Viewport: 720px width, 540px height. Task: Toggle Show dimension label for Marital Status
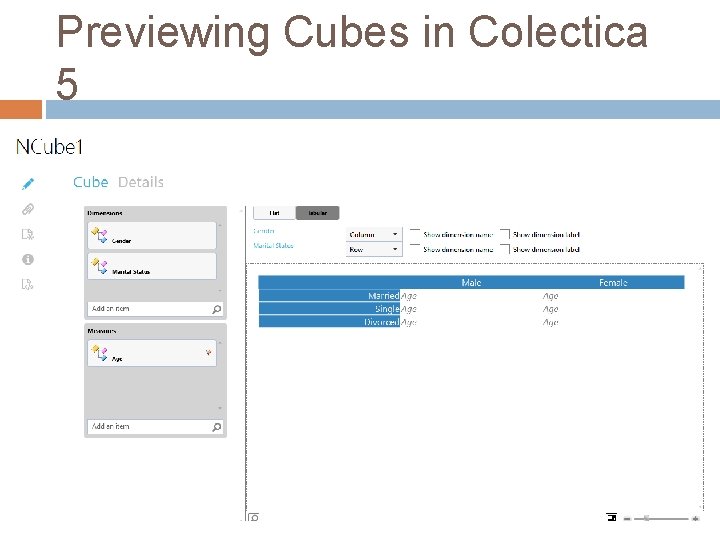point(505,249)
